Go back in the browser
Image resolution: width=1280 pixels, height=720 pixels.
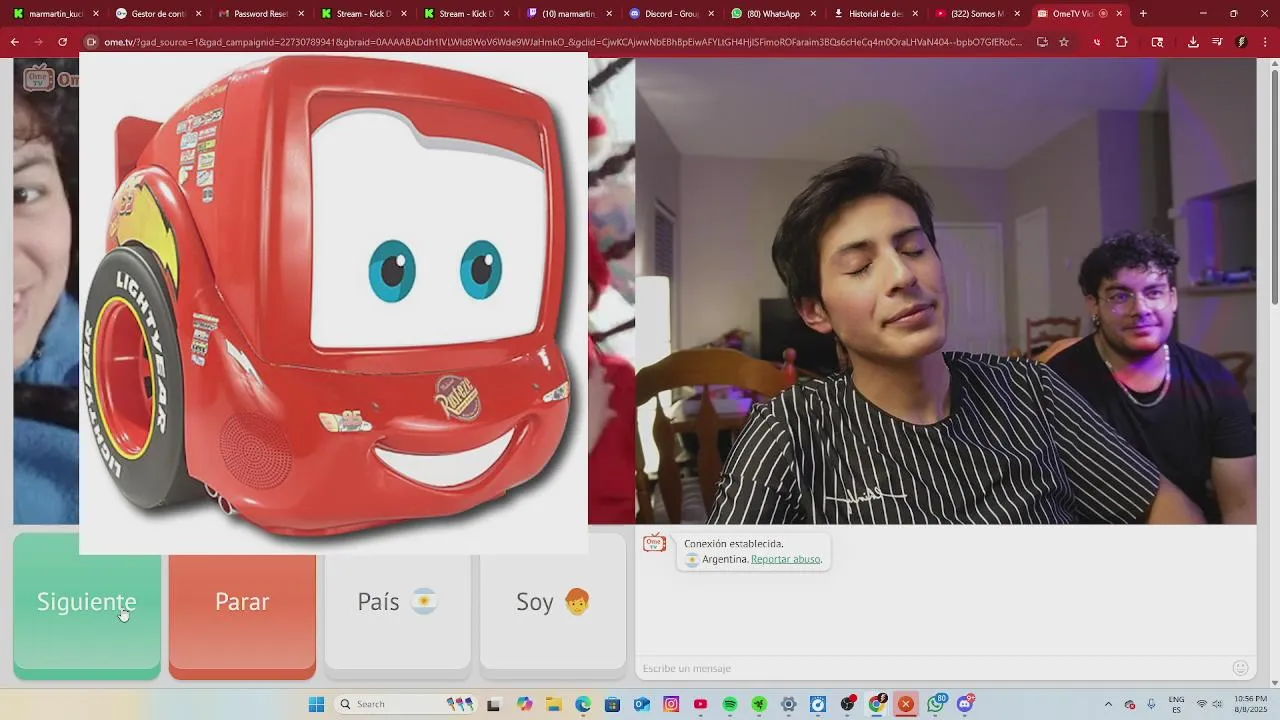click(15, 42)
